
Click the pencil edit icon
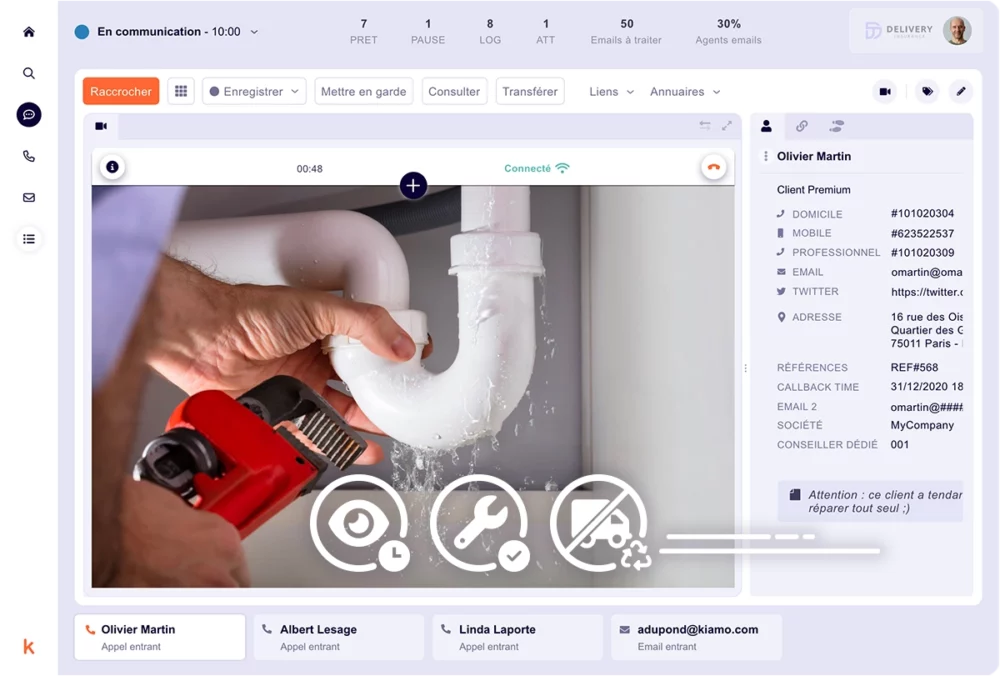961,92
